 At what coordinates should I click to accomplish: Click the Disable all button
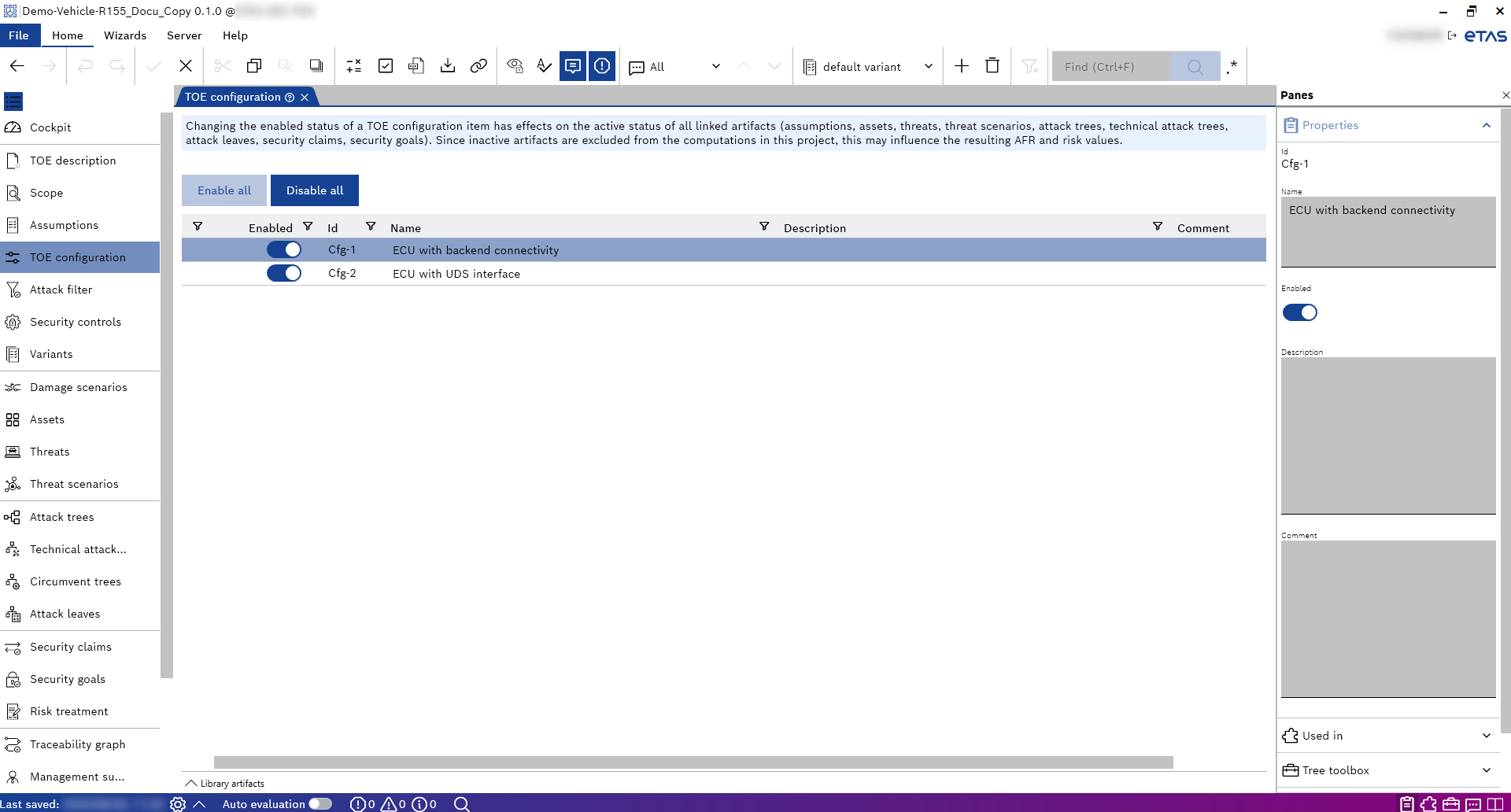[x=315, y=190]
